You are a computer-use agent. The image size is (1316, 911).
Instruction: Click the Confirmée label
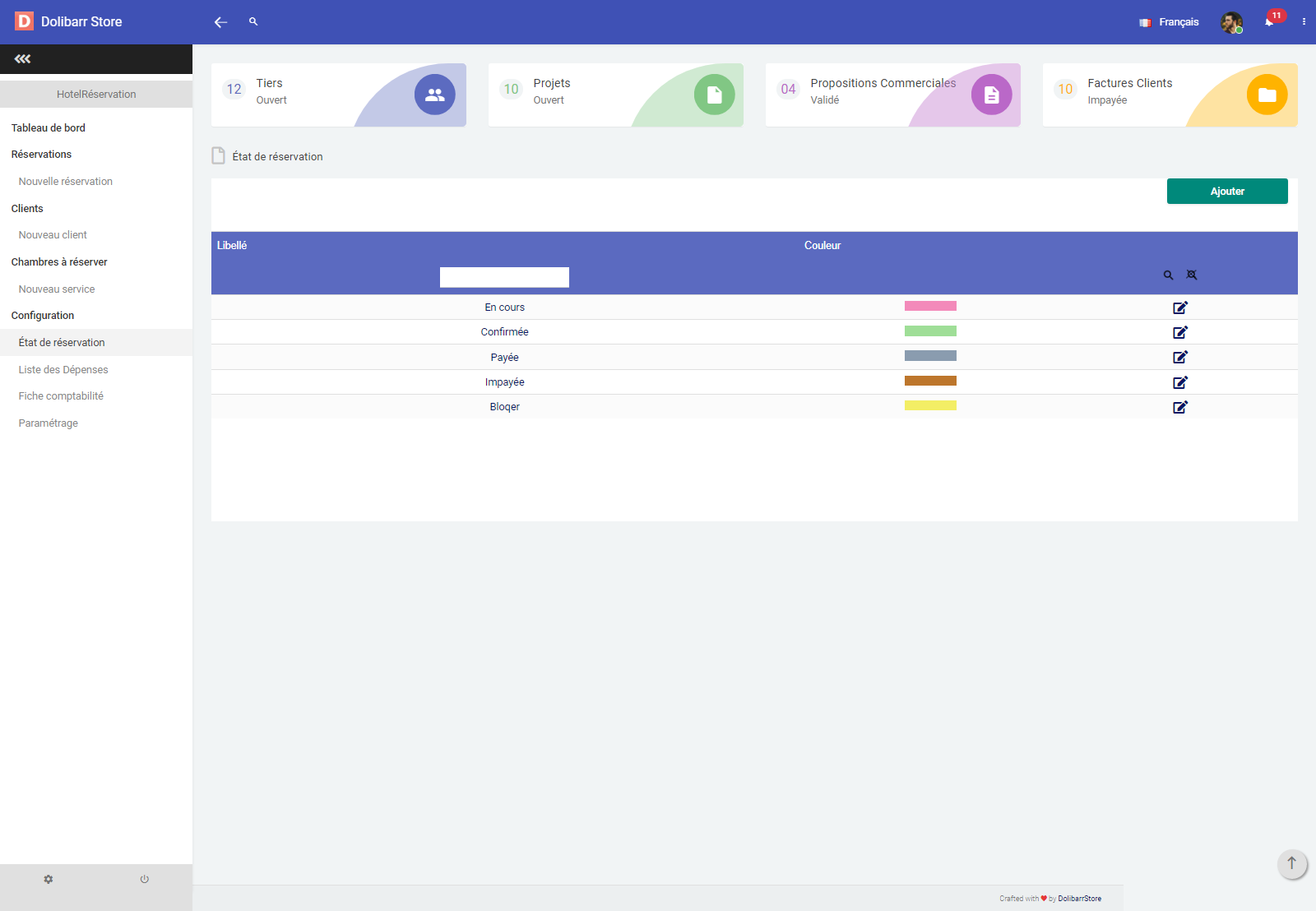coord(504,332)
